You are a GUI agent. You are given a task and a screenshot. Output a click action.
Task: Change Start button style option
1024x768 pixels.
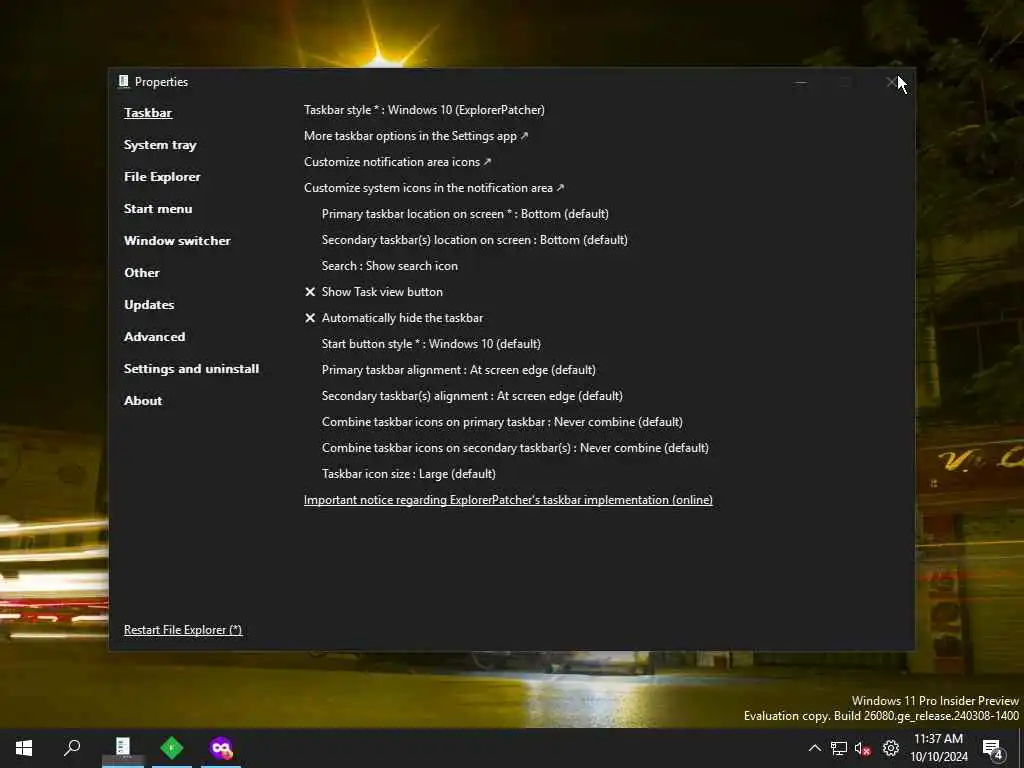tap(431, 344)
